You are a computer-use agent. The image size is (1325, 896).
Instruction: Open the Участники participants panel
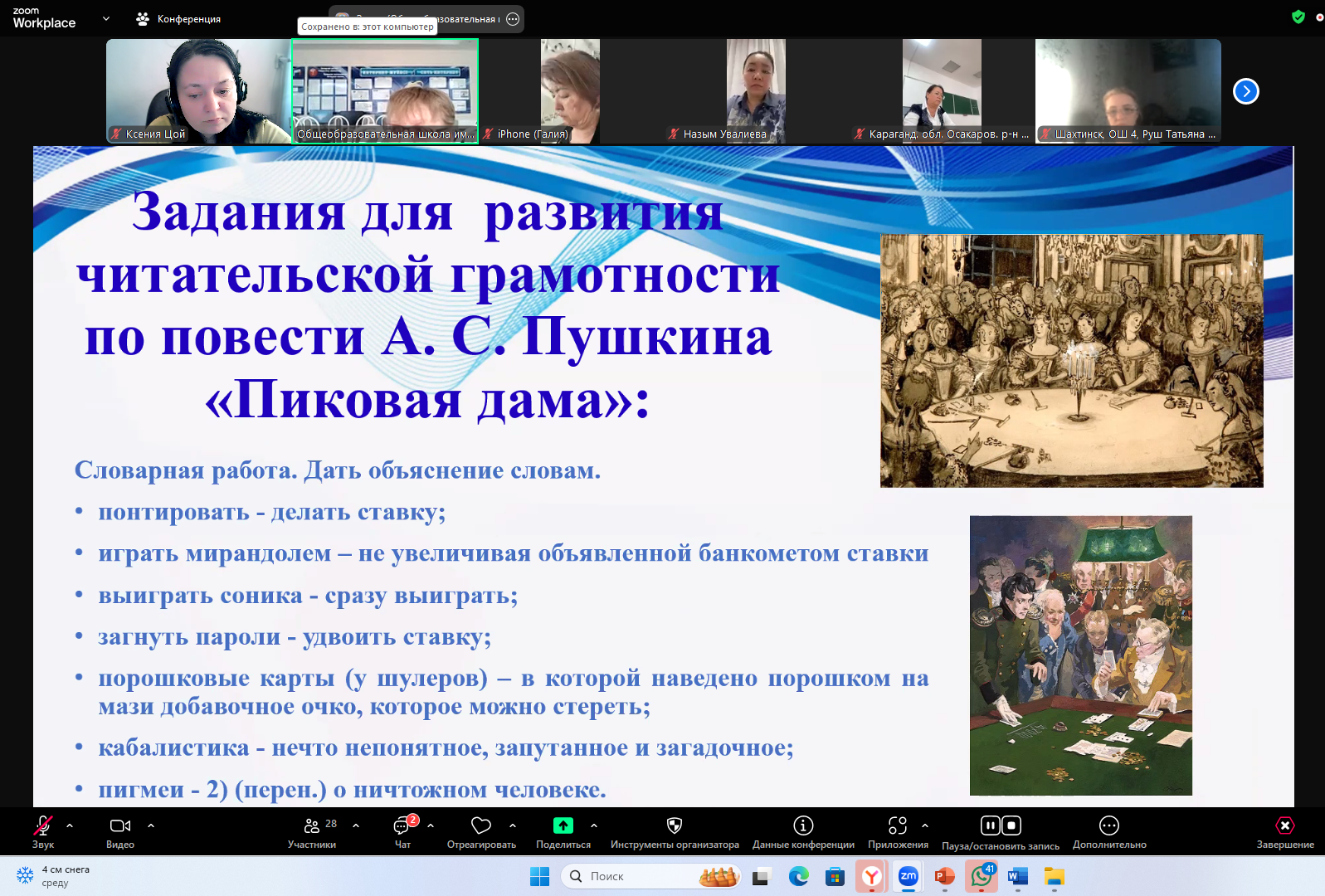(312, 826)
